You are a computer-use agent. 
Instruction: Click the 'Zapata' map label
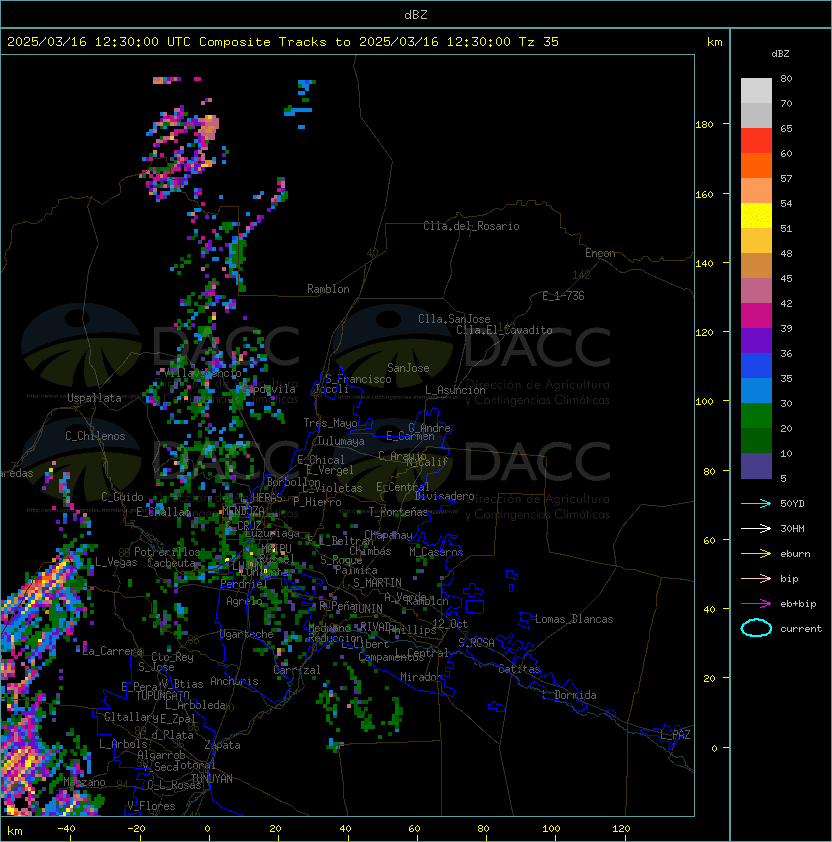click(222, 745)
